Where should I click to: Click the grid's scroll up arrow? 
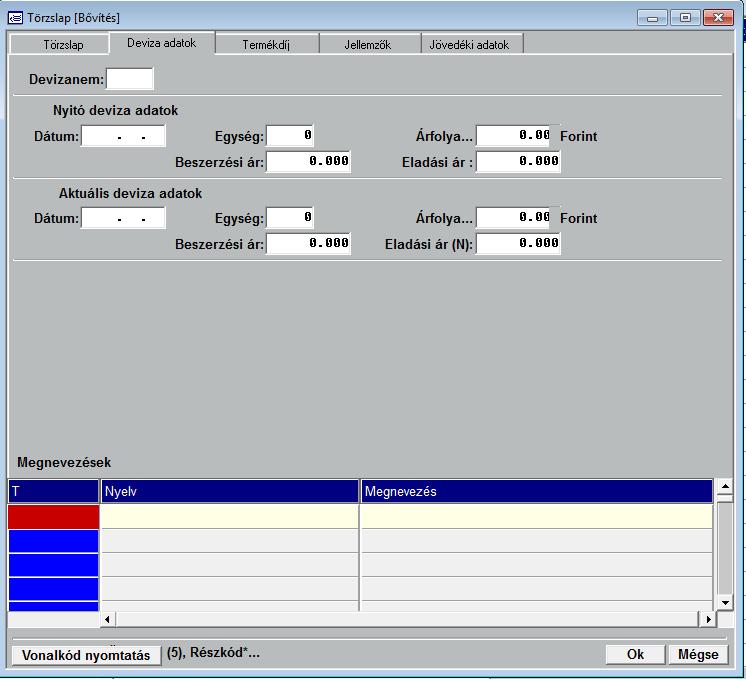coord(725,486)
